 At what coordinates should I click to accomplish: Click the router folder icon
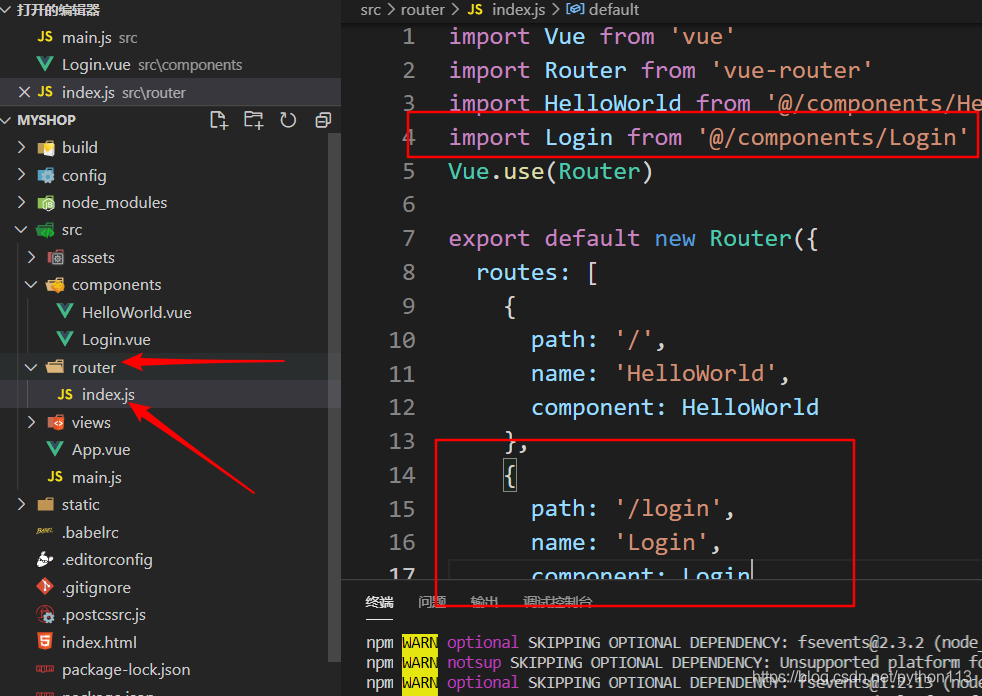click(55, 366)
